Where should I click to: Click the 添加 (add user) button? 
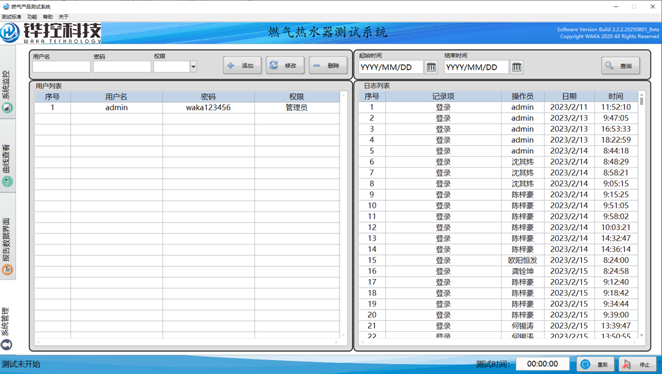[x=242, y=65]
